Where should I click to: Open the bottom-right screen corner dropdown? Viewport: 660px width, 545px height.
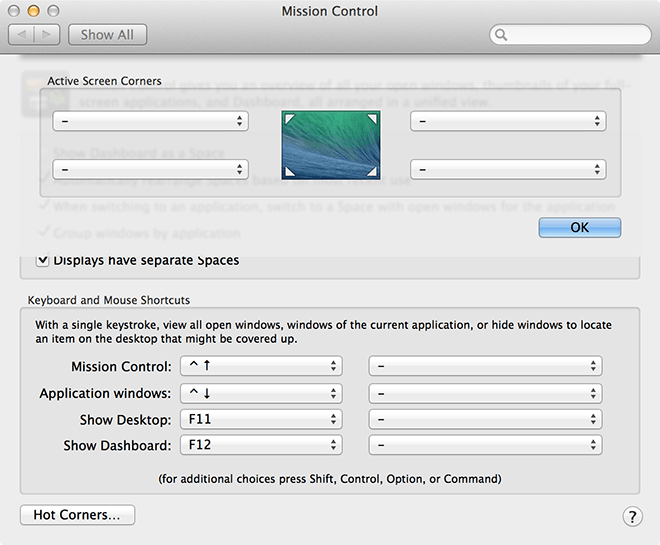508,170
